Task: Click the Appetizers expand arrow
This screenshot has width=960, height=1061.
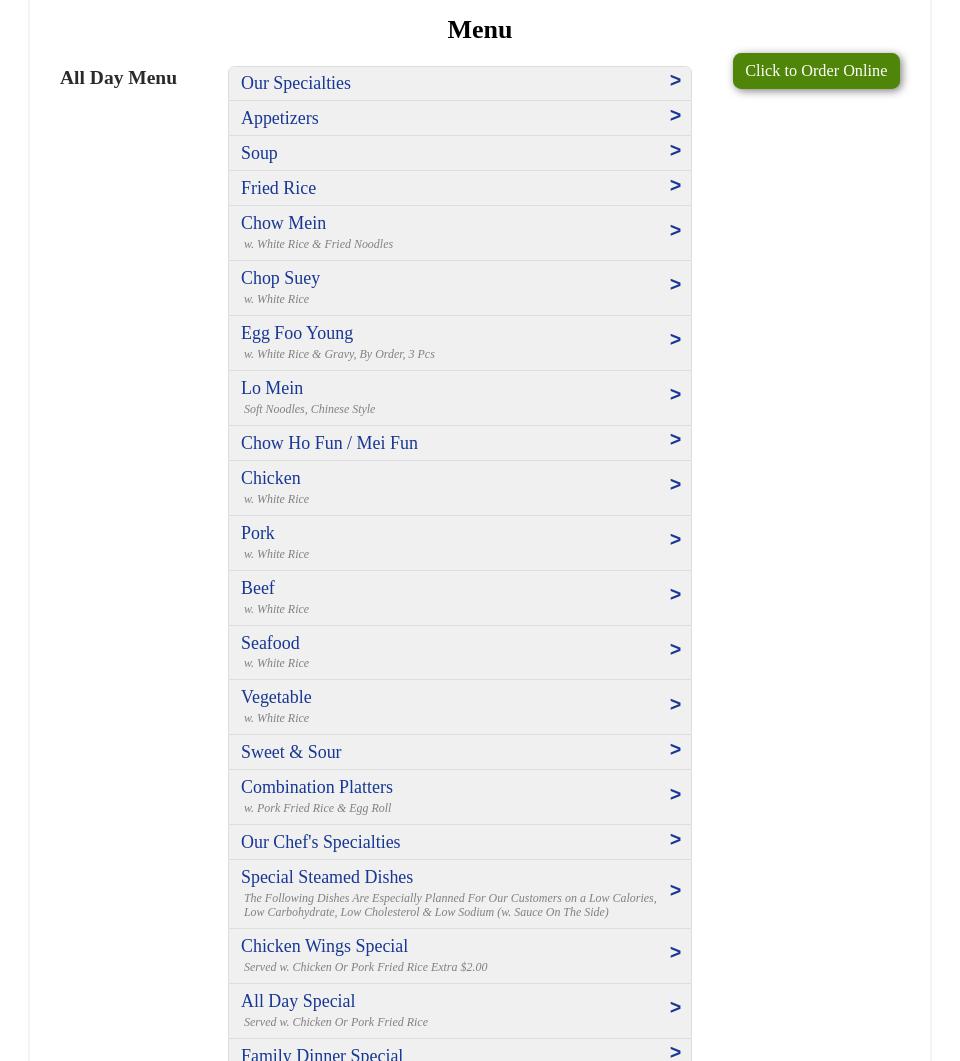Action: click(x=675, y=115)
